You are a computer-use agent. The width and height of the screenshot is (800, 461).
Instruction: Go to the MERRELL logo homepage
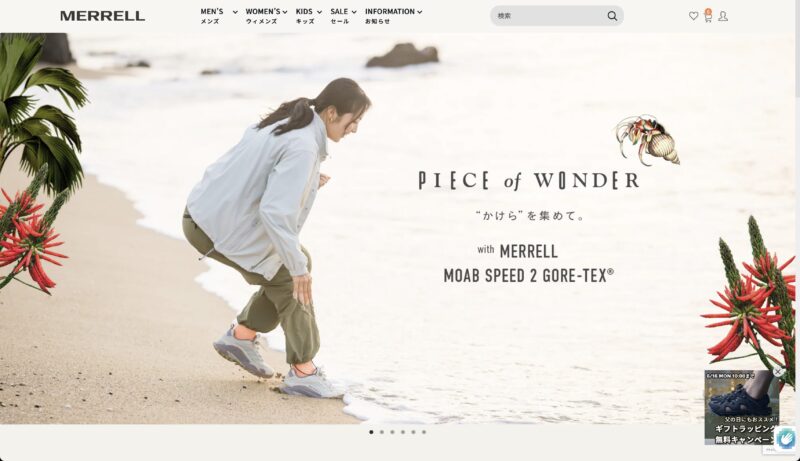click(103, 16)
